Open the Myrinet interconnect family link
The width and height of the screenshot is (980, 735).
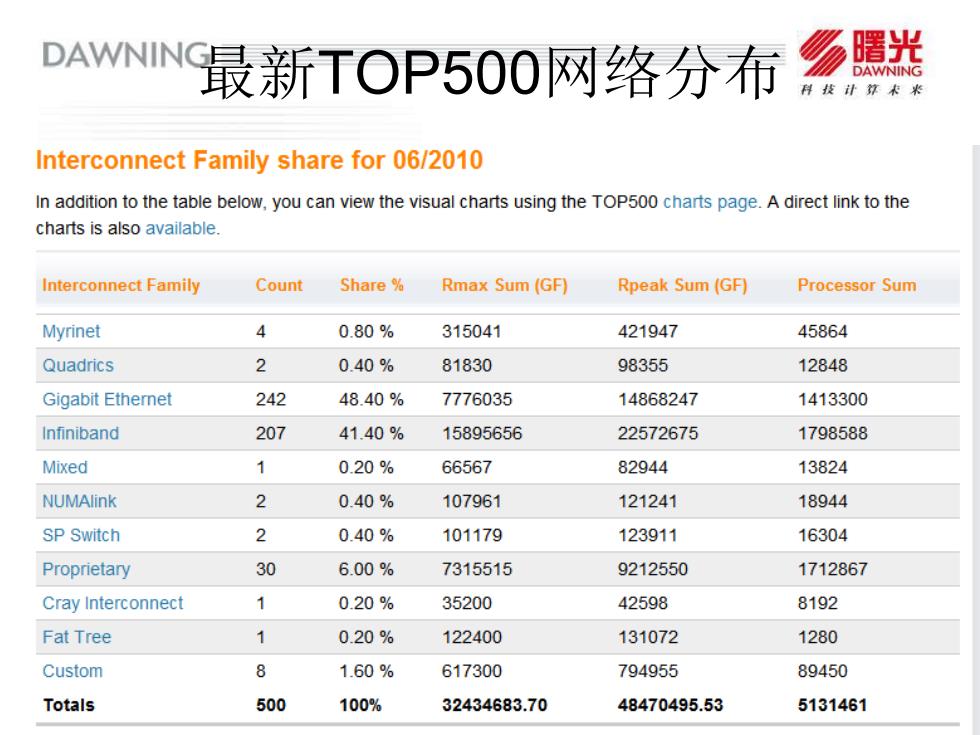tap(71, 332)
